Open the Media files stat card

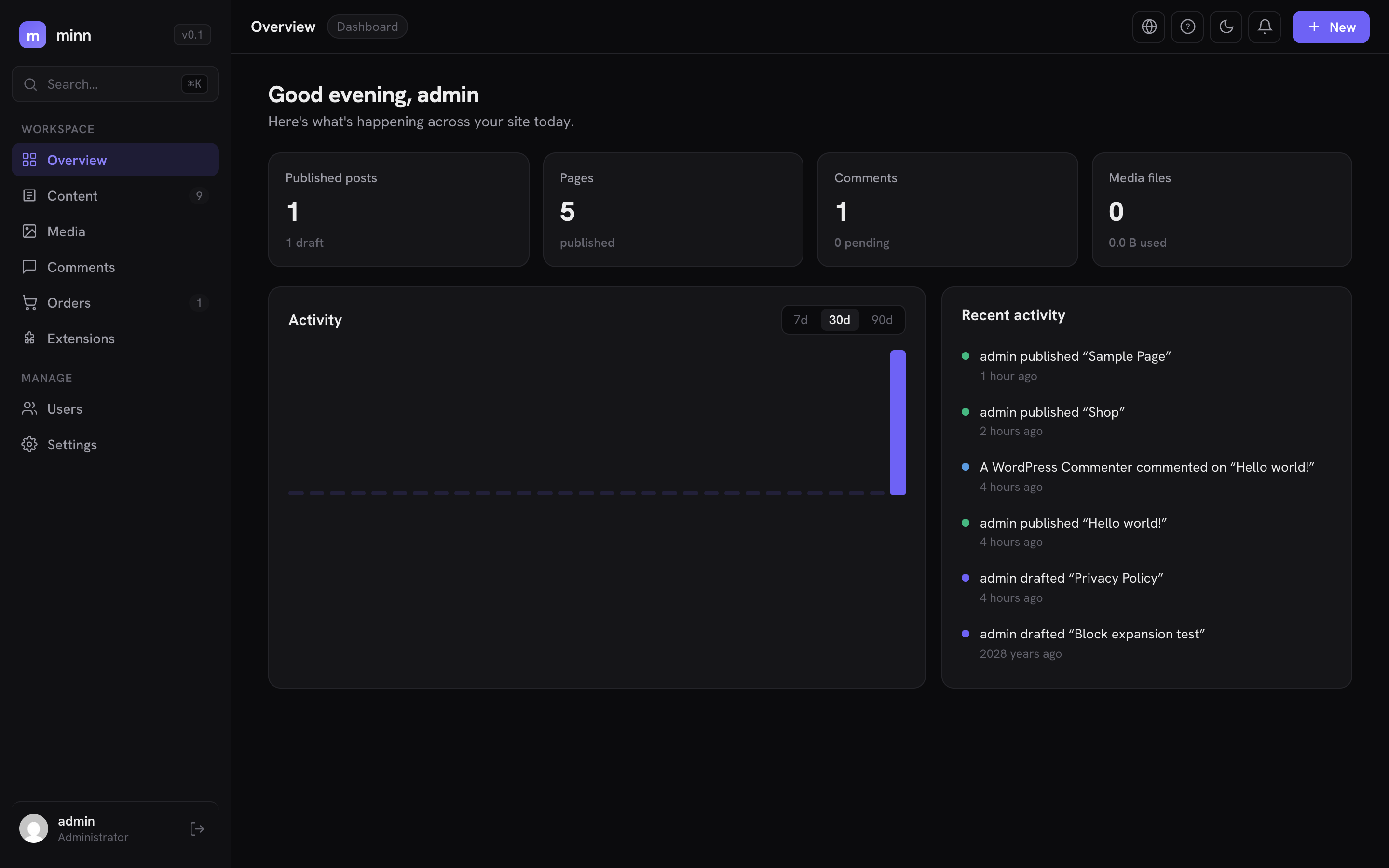[x=1221, y=210]
